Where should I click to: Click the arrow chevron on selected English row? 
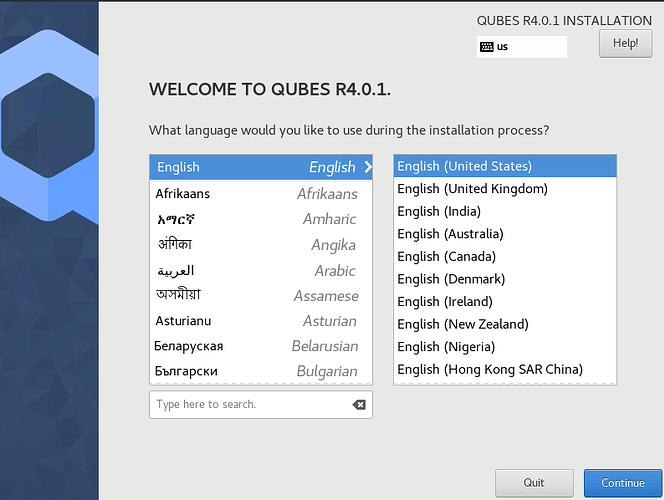coord(368,167)
